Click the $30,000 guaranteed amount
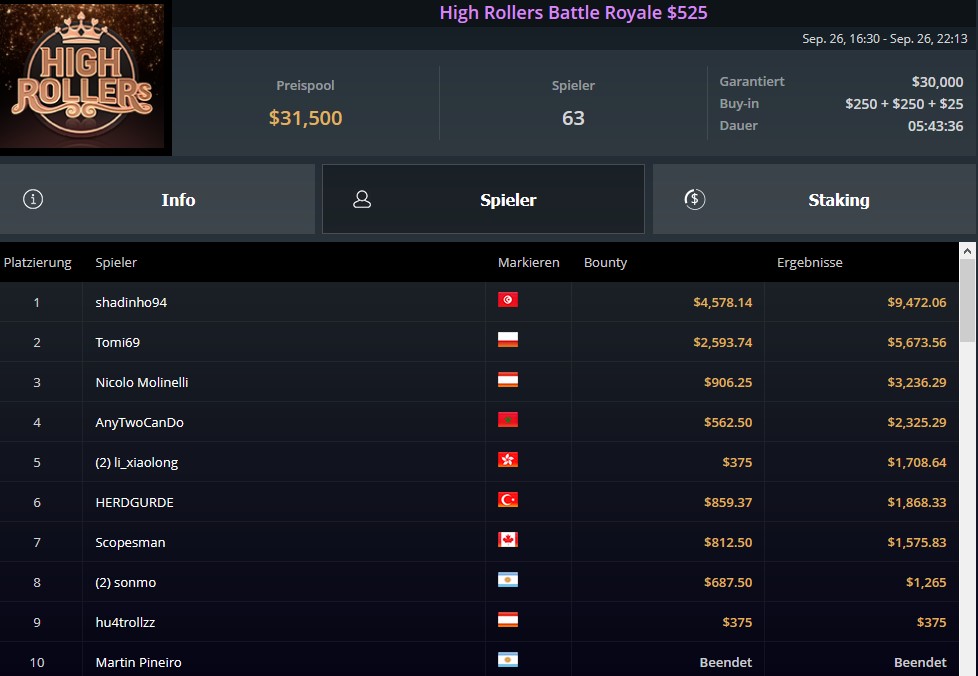The image size is (978, 676). (937, 82)
